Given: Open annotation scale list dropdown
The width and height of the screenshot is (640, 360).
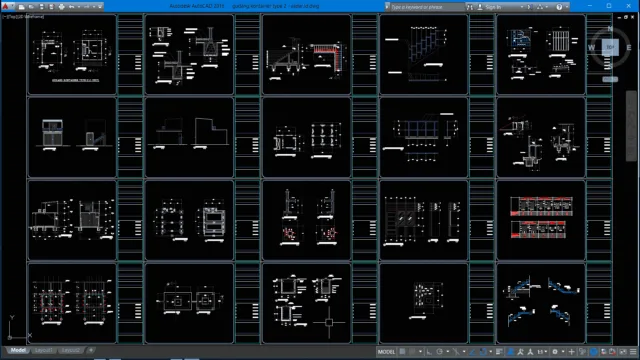Looking at the screenshot, I should tap(546, 351).
